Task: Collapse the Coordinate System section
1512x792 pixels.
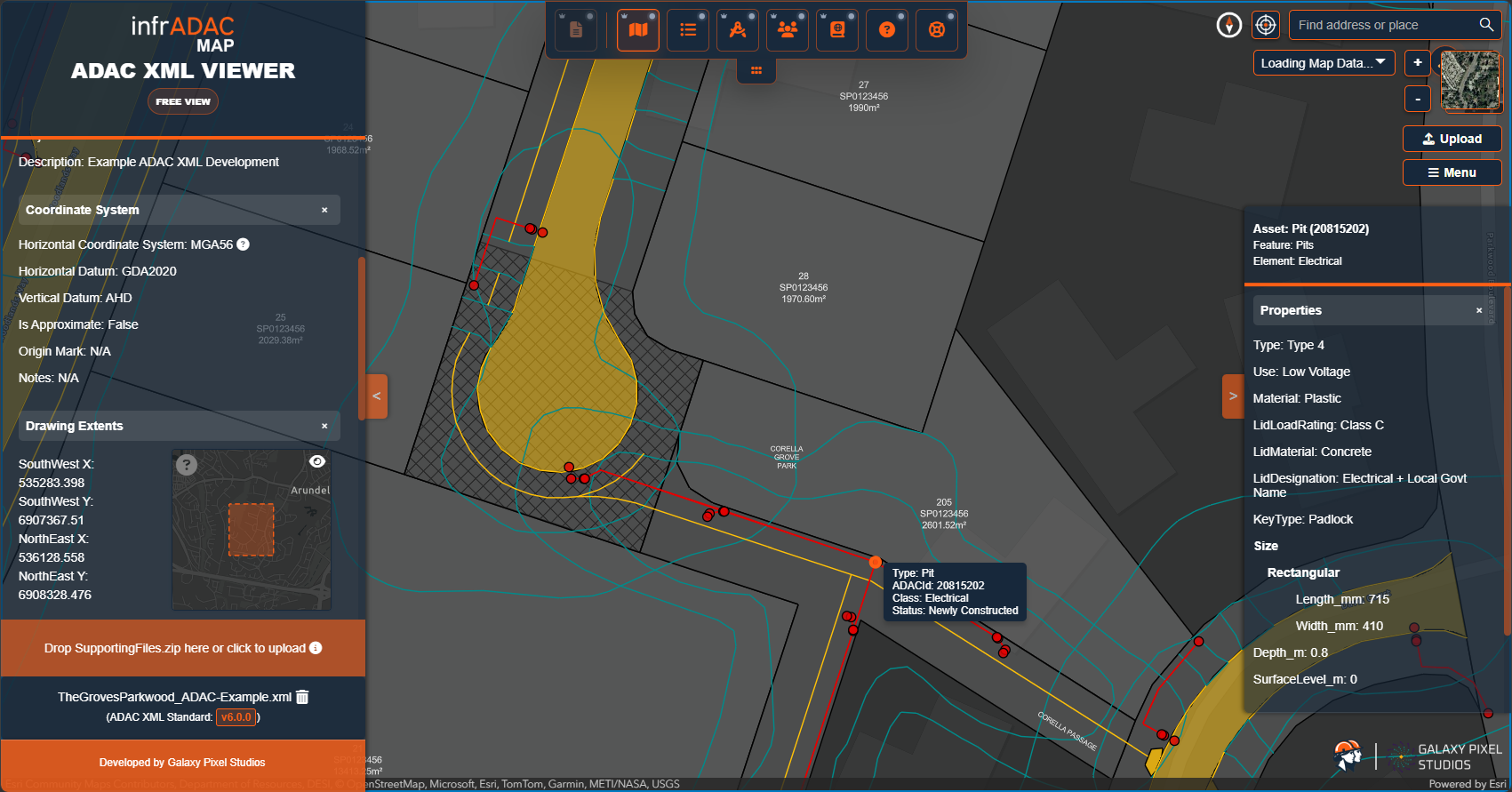Action: pyautogui.click(x=324, y=211)
